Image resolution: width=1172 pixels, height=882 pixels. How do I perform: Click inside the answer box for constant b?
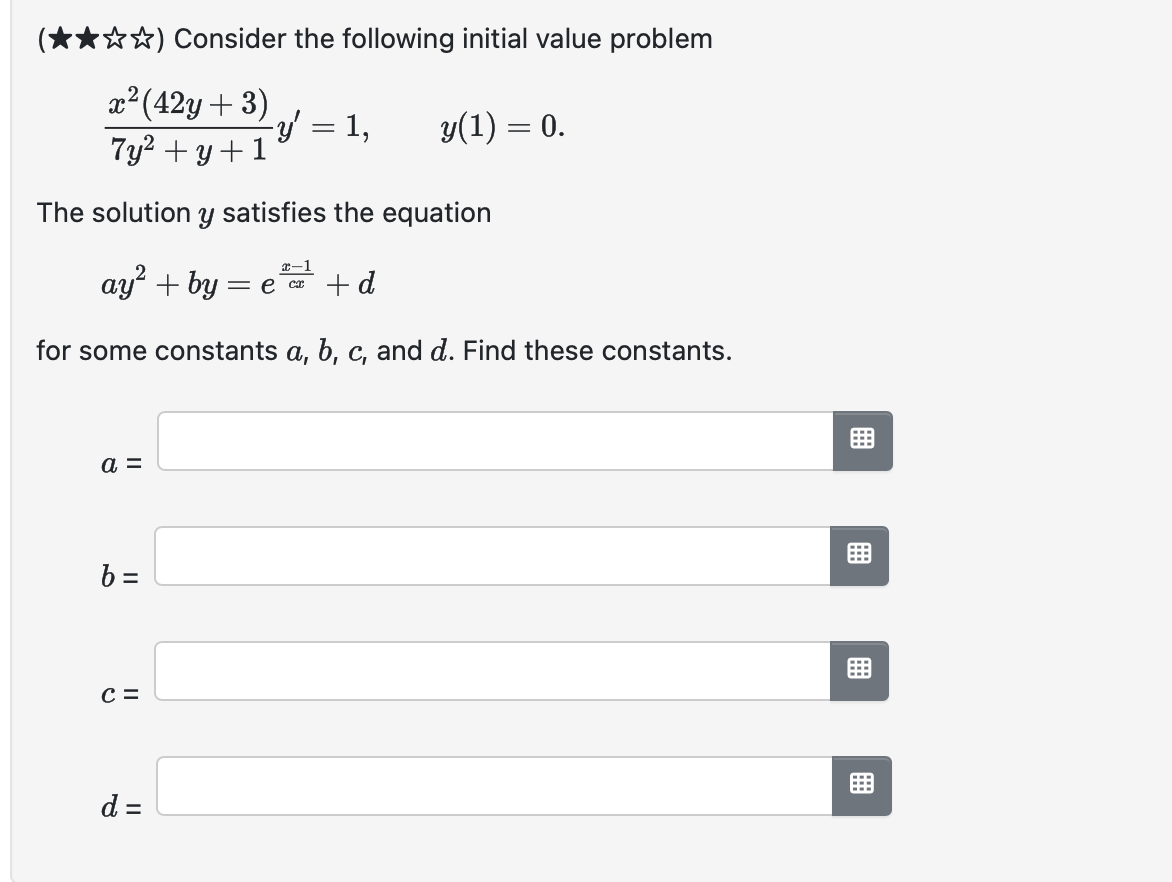tap(490, 556)
